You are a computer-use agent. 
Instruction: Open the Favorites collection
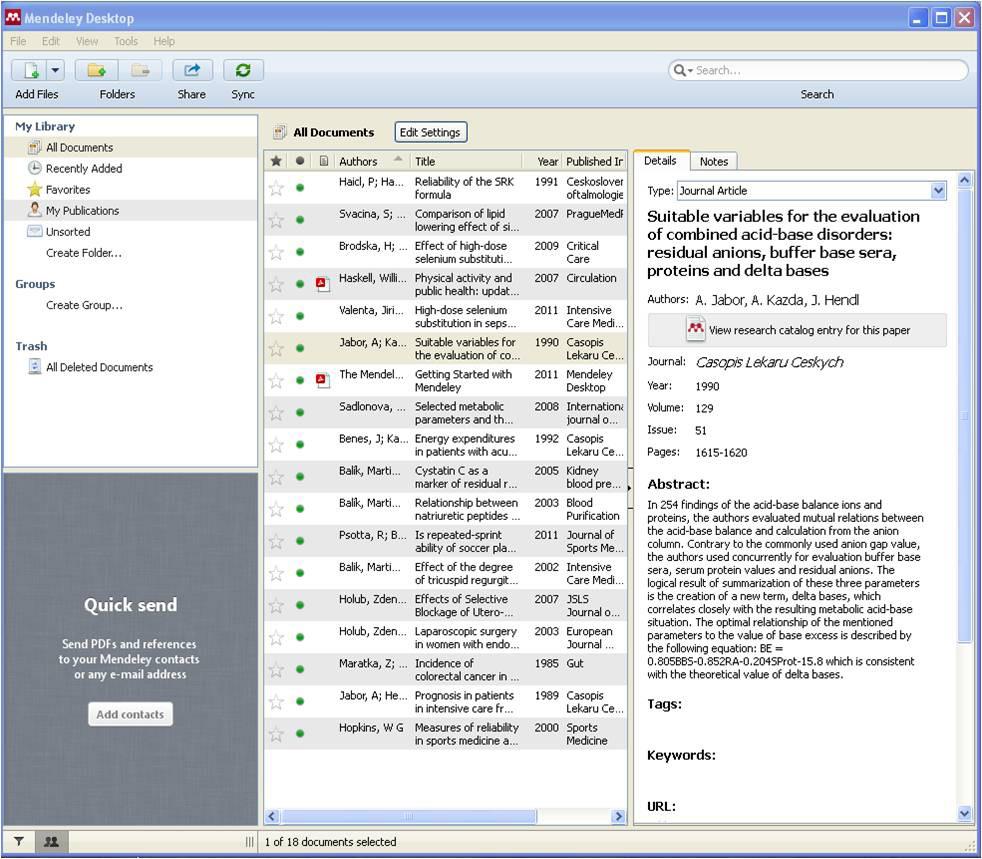tap(130, 190)
